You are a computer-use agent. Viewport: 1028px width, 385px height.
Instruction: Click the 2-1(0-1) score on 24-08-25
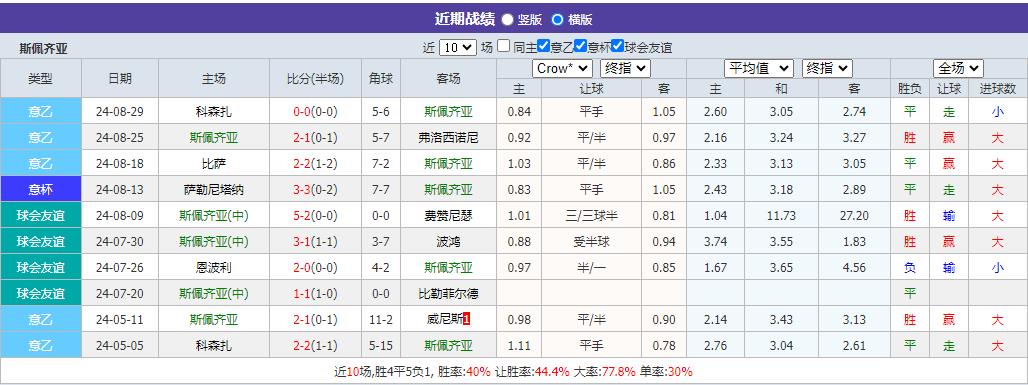tap(315, 138)
